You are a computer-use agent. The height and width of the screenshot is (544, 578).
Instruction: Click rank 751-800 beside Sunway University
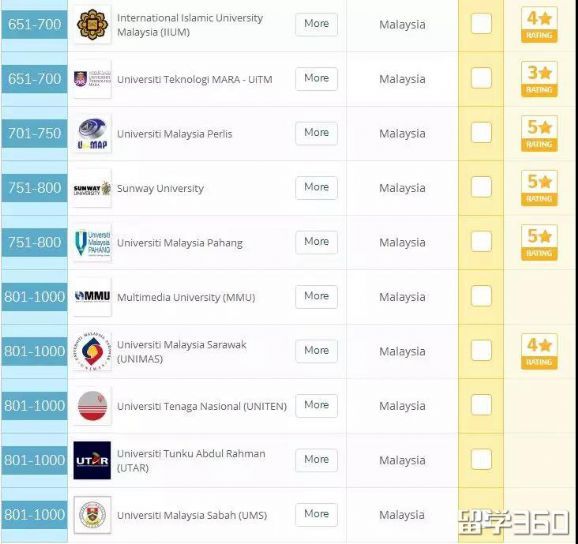34,188
